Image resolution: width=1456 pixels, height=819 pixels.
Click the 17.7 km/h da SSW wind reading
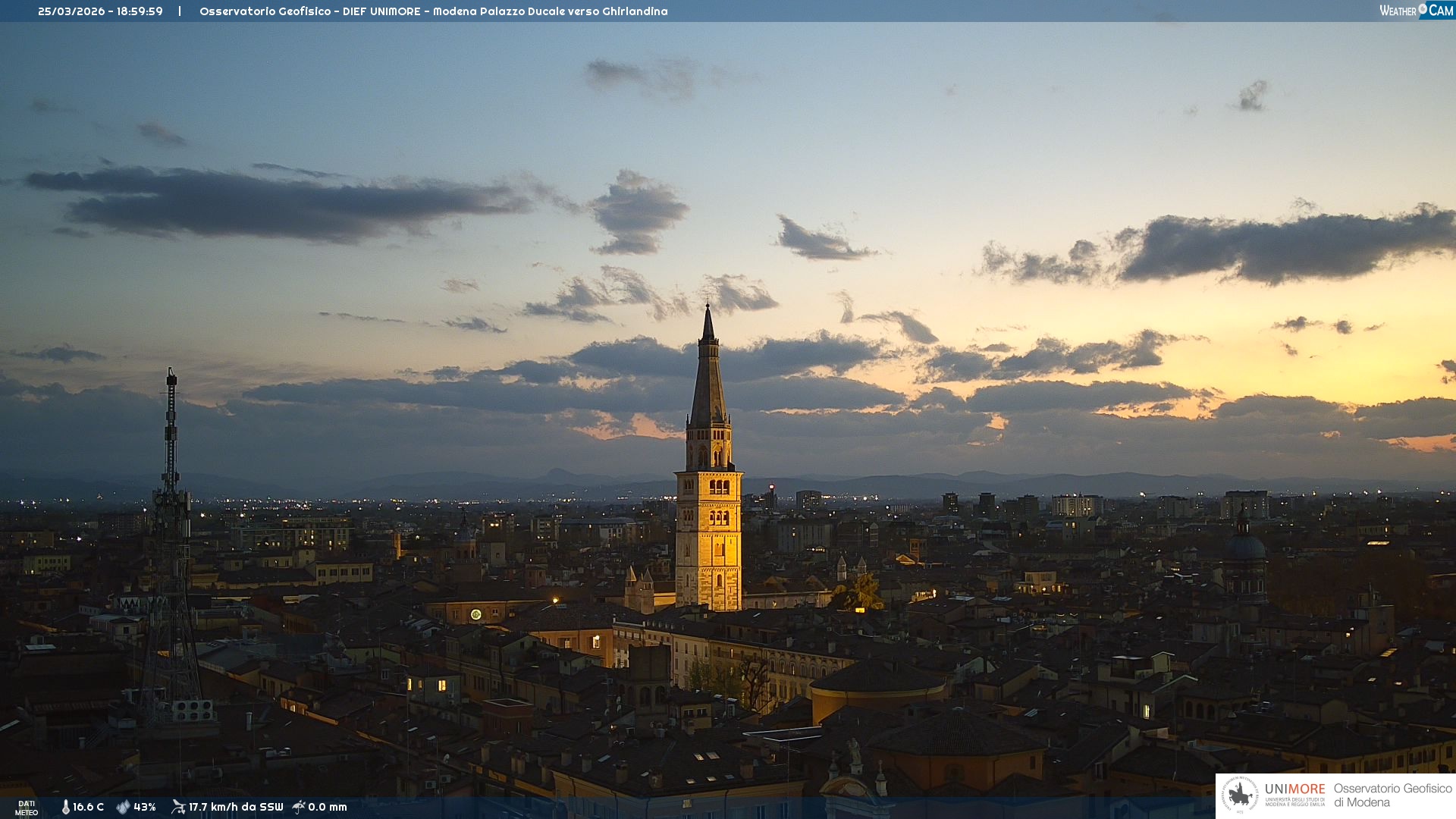pyautogui.click(x=236, y=807)
